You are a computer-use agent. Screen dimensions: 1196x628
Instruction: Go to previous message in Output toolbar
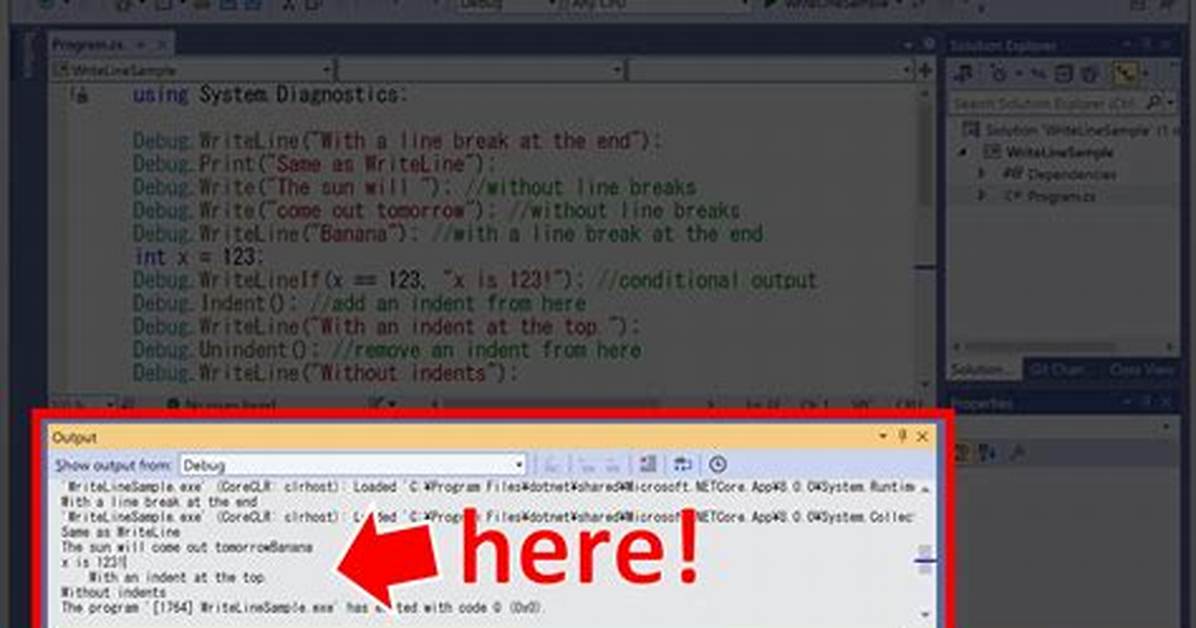(587, 464)
